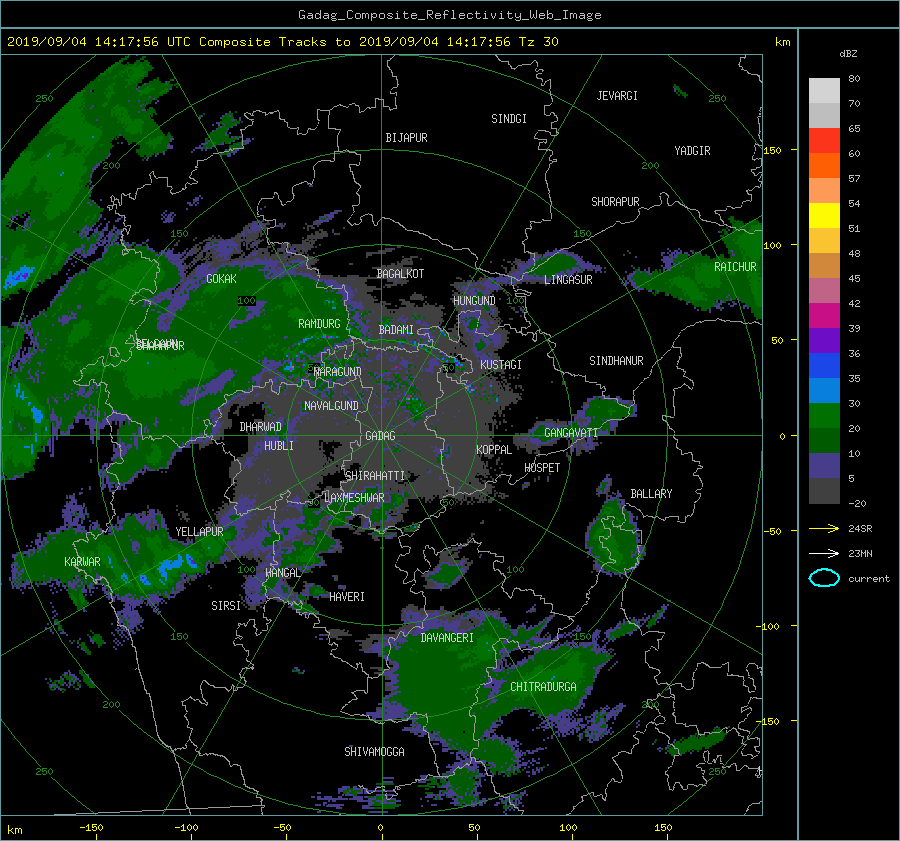900x841 pixels.
Task: Pick the royal blue 35-36 dBZ swatch
Action: (x=824, y=366)
